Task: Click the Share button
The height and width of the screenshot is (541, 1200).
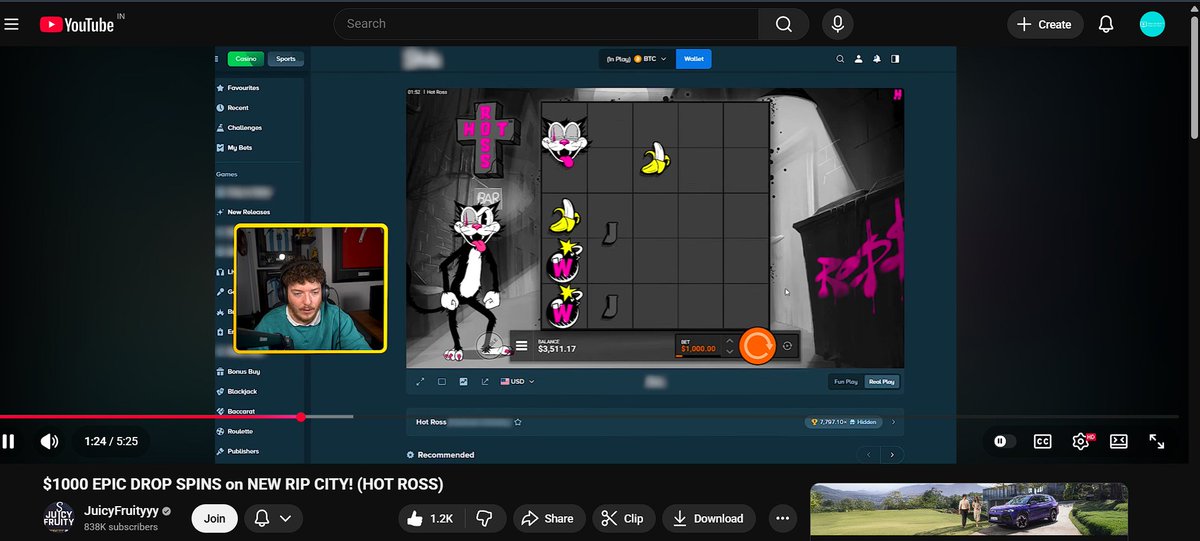Action: click(x=549, y=518)
